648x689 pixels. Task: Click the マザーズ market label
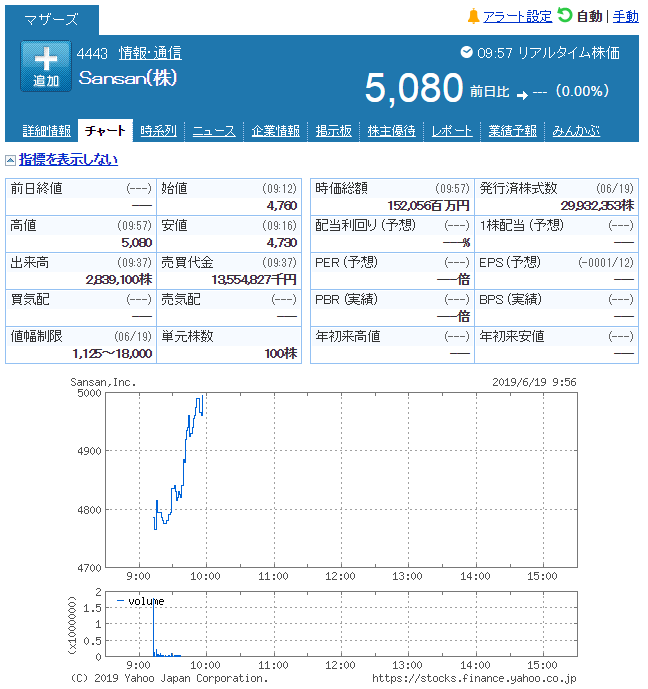tap(51, 19)
